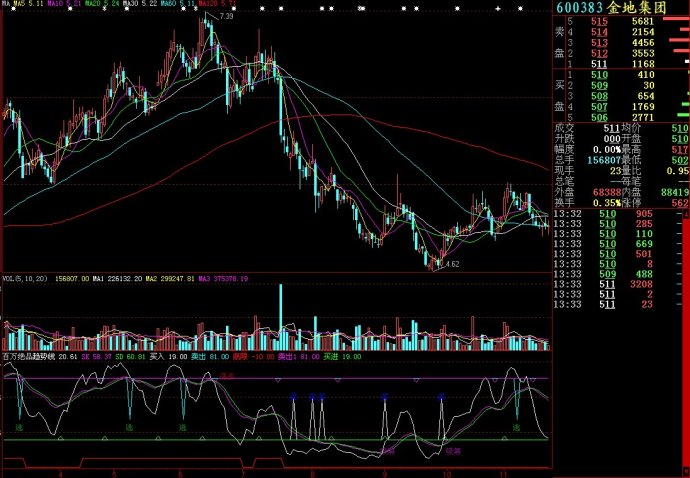Click the MA120 5.71 indicator label
The height and width of the screenshot is (478, 690).
coord(217,4)
